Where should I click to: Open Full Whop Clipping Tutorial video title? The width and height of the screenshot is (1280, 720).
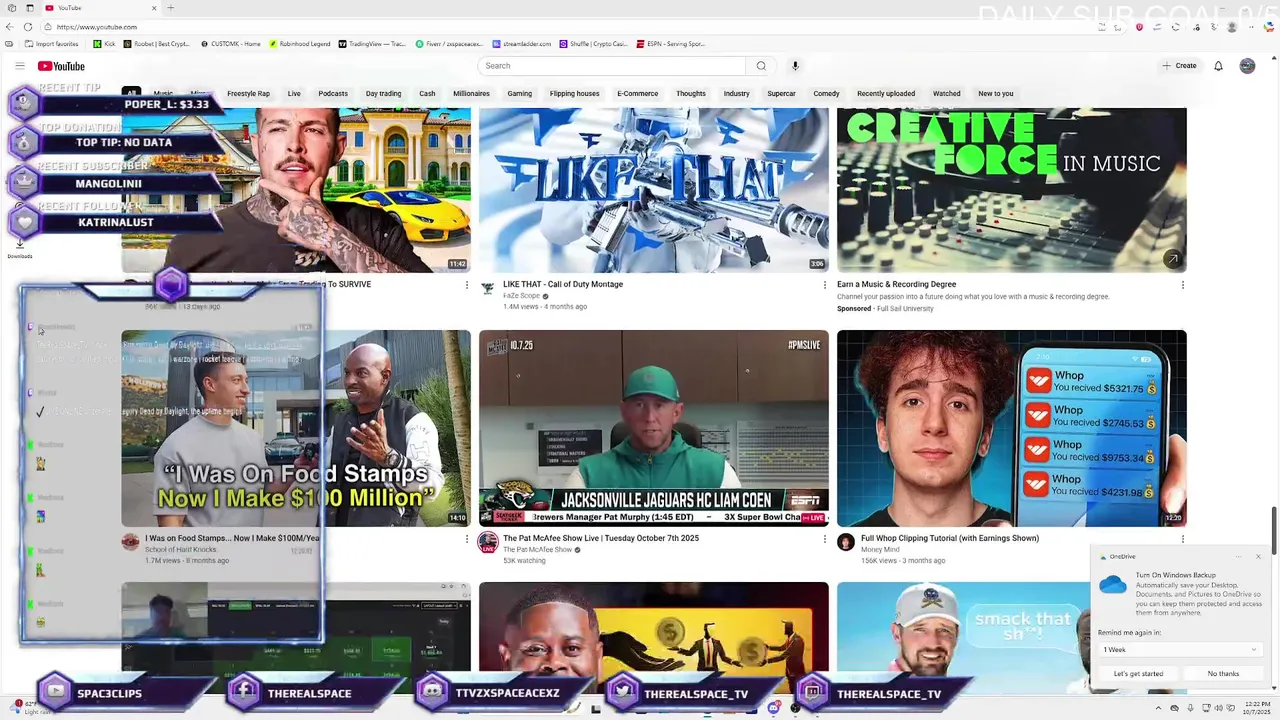coord(950,538)
